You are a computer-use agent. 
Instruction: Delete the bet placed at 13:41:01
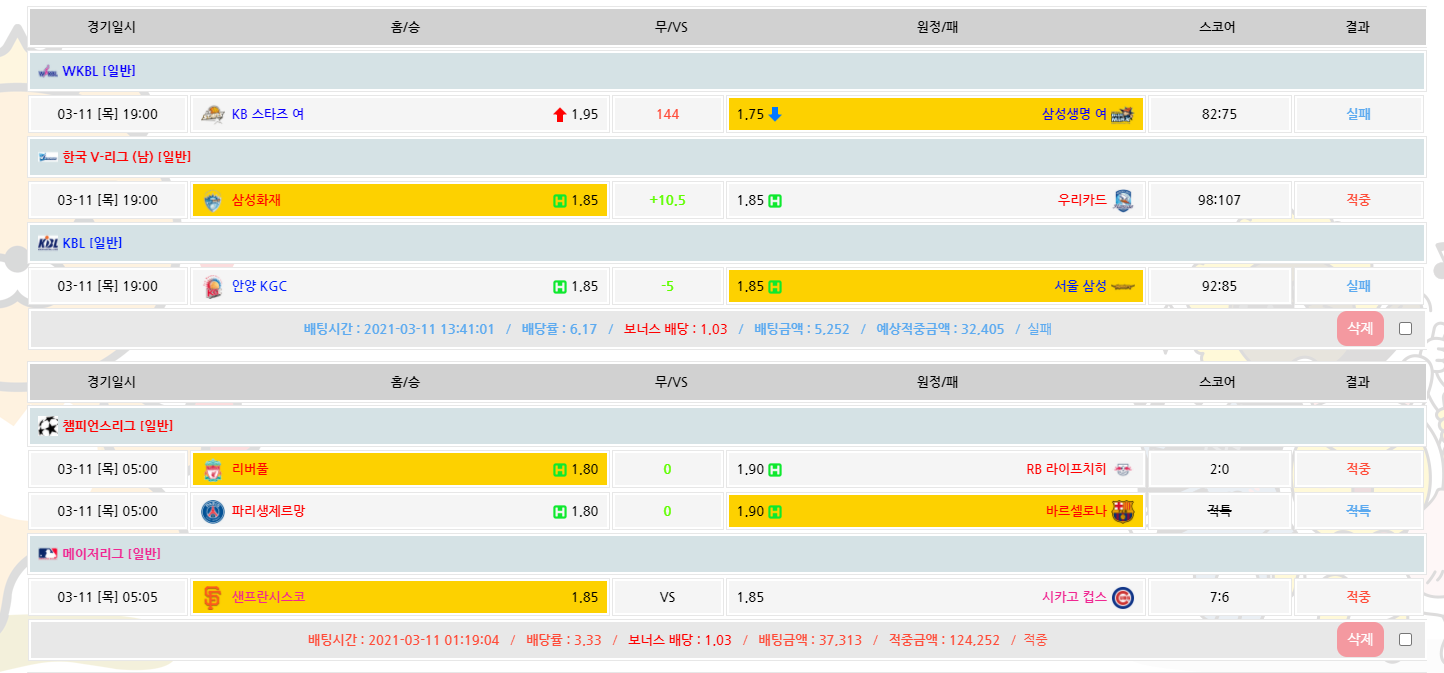[1359, 329]
